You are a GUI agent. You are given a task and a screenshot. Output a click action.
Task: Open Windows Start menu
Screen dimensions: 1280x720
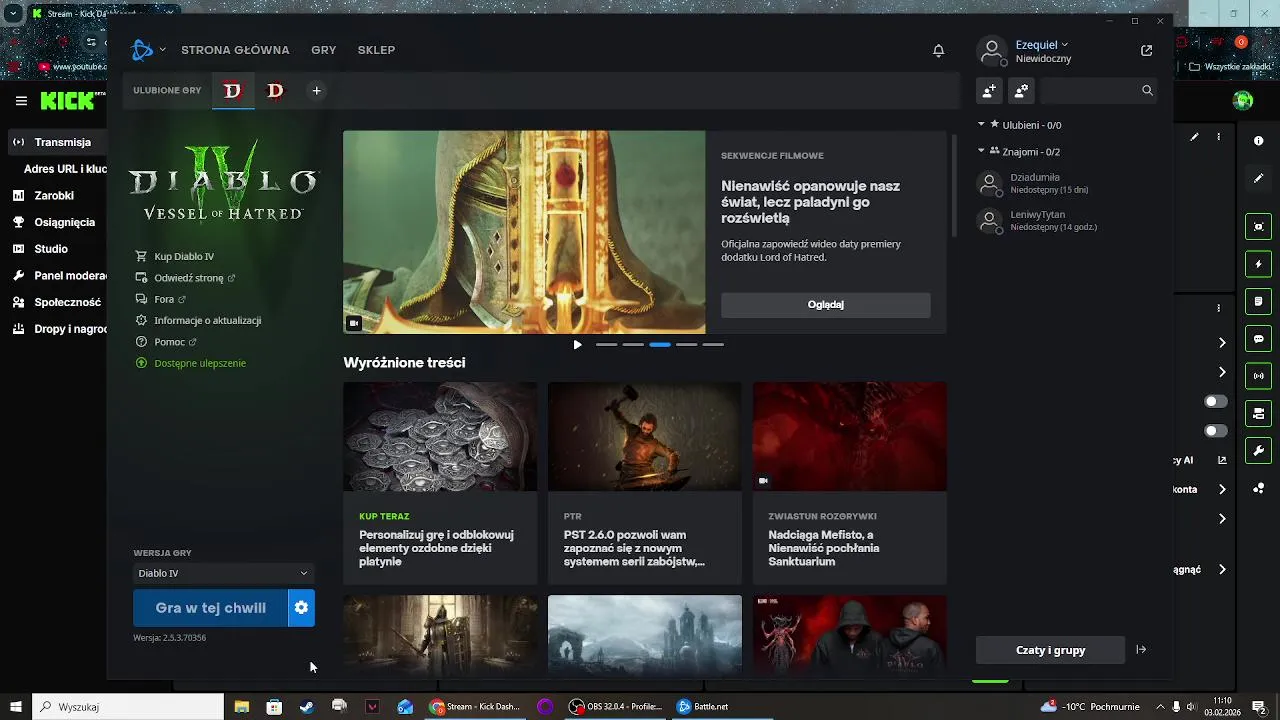16,706
